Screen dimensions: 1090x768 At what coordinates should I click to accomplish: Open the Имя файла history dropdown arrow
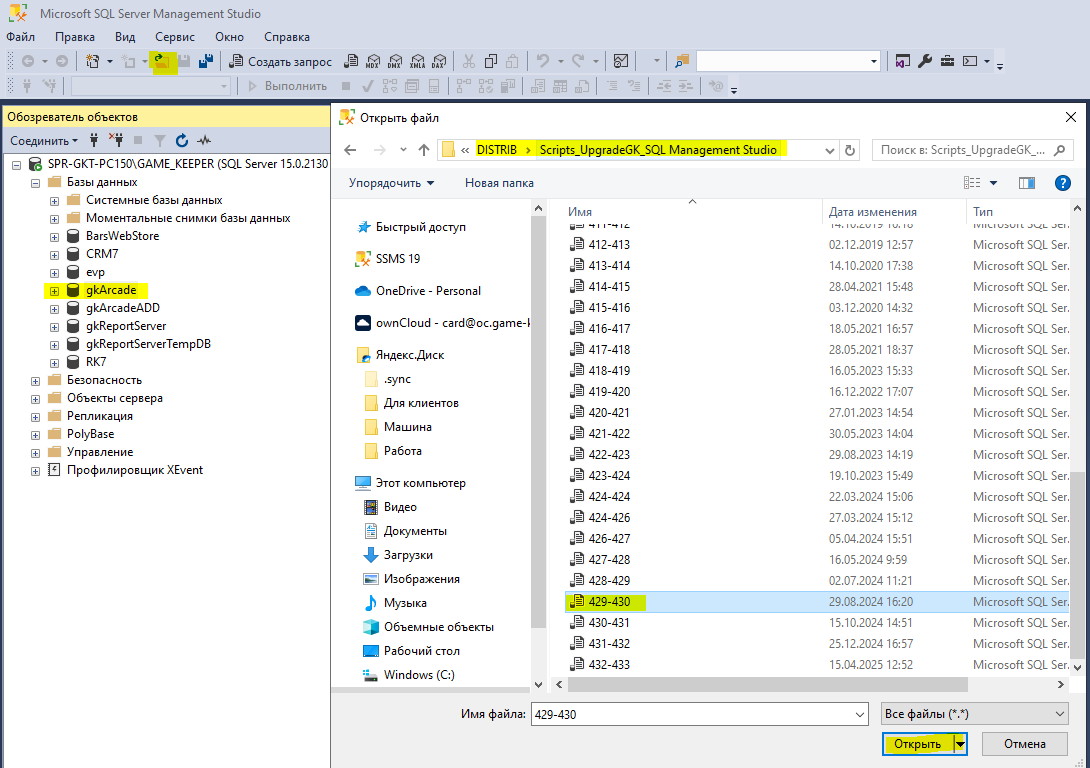[x=859, y=714]
